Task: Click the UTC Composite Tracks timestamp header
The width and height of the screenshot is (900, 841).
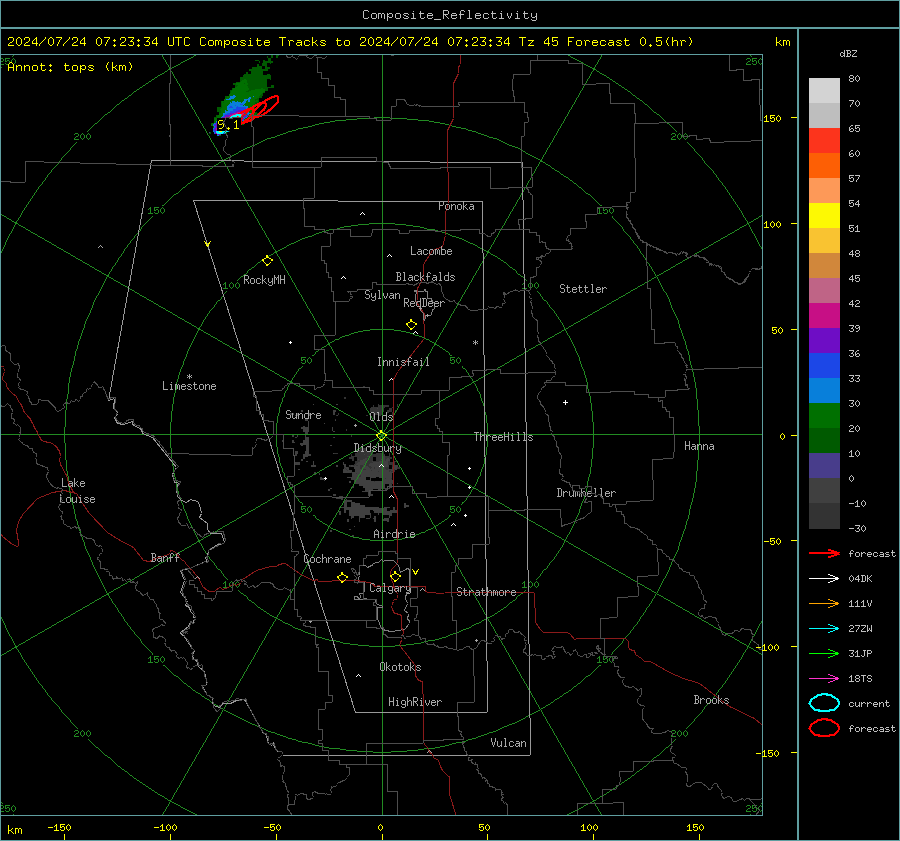Action: [350, 42]
